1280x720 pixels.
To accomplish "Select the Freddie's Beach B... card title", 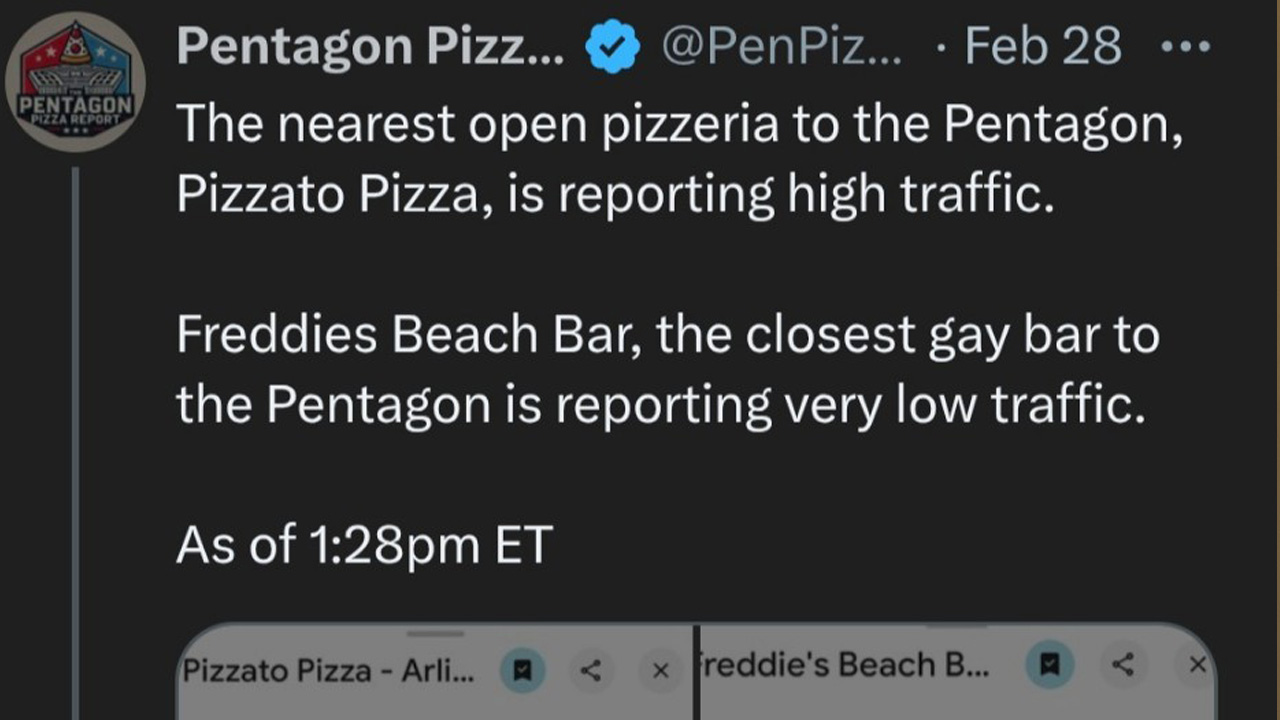I will 846,666.
